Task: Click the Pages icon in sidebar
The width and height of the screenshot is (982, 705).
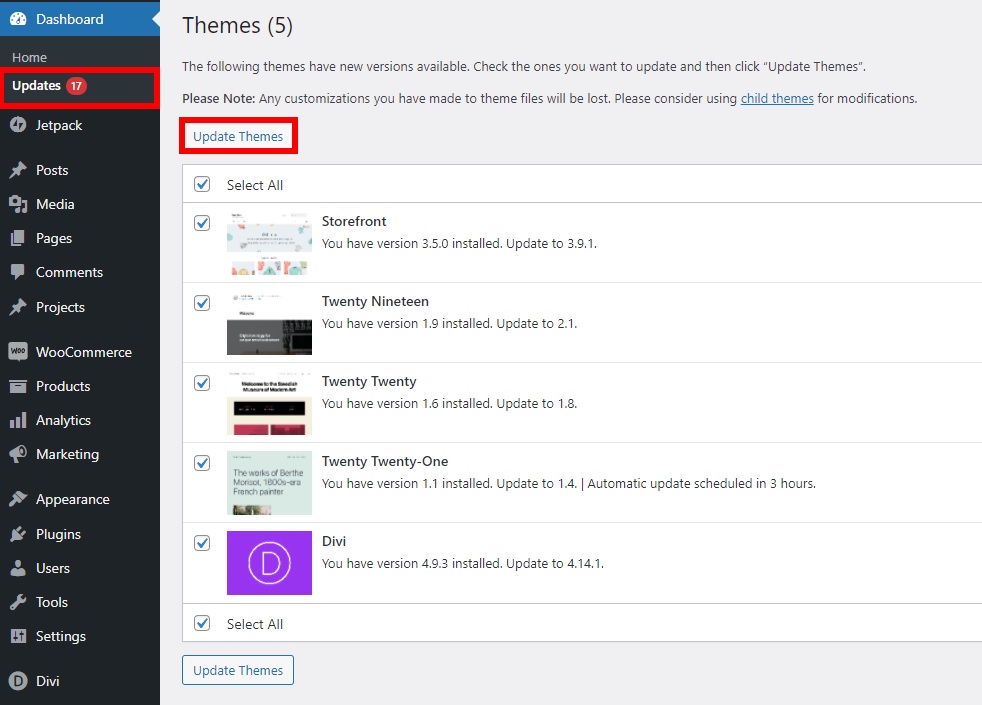Action: tap(18, 238)
